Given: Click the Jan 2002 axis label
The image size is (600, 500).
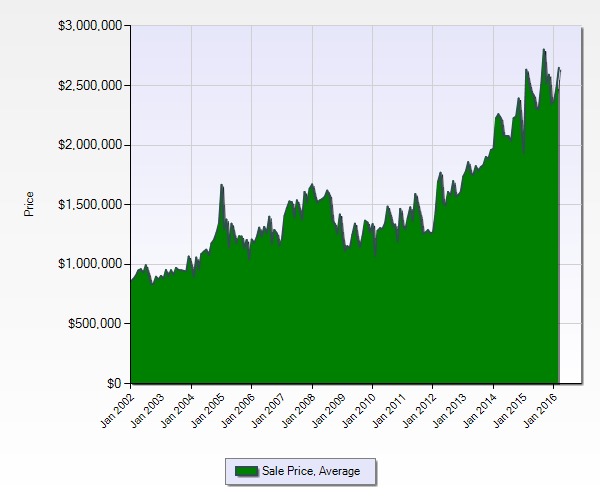Looking at the screenshot, I should coord(117,410).
